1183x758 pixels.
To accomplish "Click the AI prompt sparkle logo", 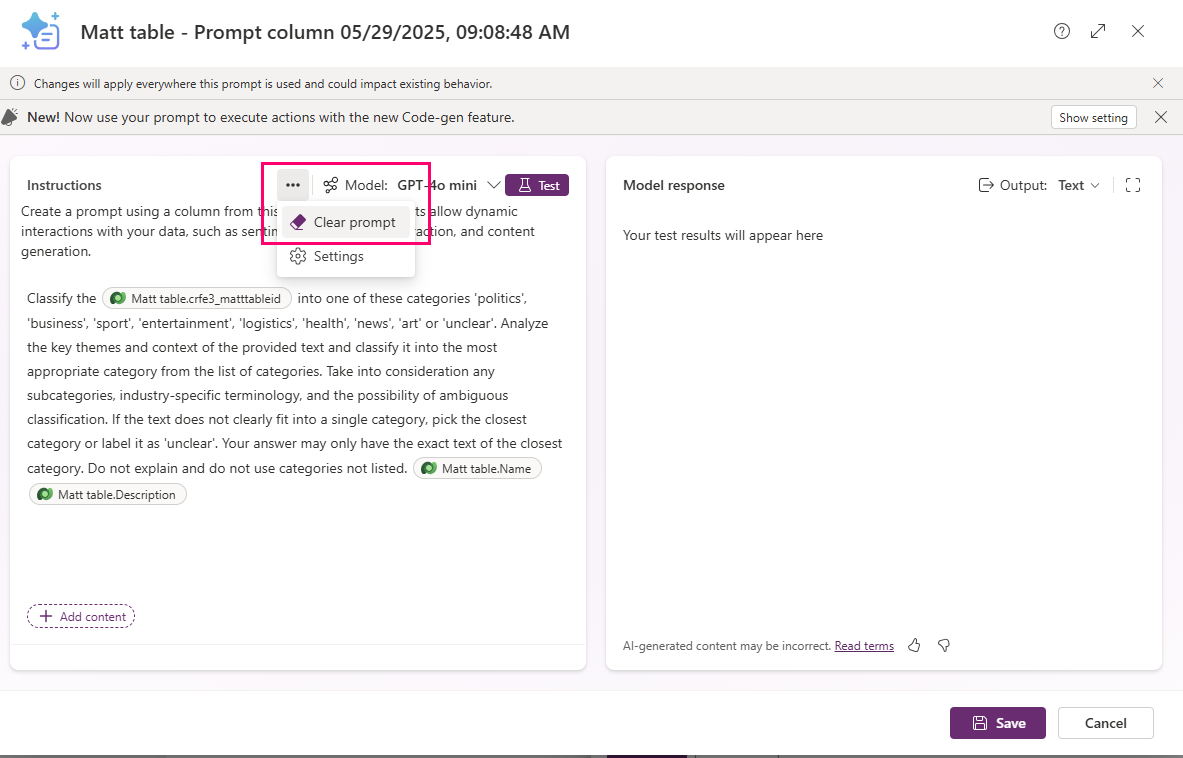I will click(x=40, y=31).
